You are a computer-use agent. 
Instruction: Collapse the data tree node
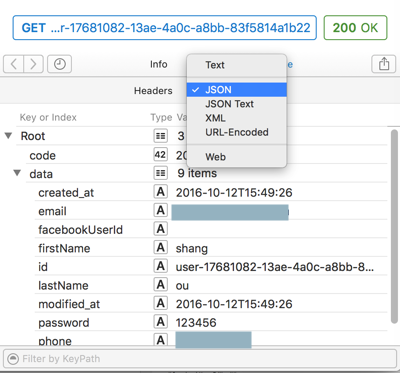pyautogui.click(x=17, y=173)
